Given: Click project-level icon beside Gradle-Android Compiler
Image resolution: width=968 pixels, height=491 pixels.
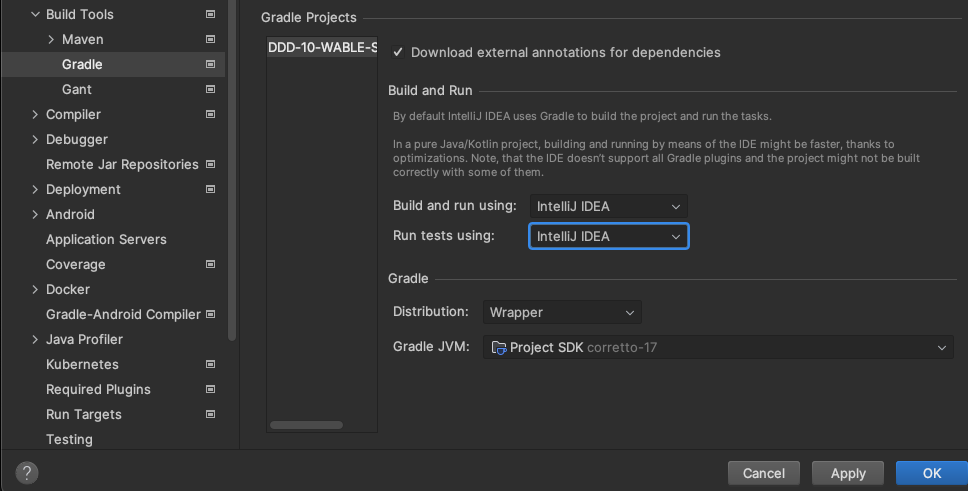Looking at the screenshot, I should pyautogui.click(x=211, y=314).
